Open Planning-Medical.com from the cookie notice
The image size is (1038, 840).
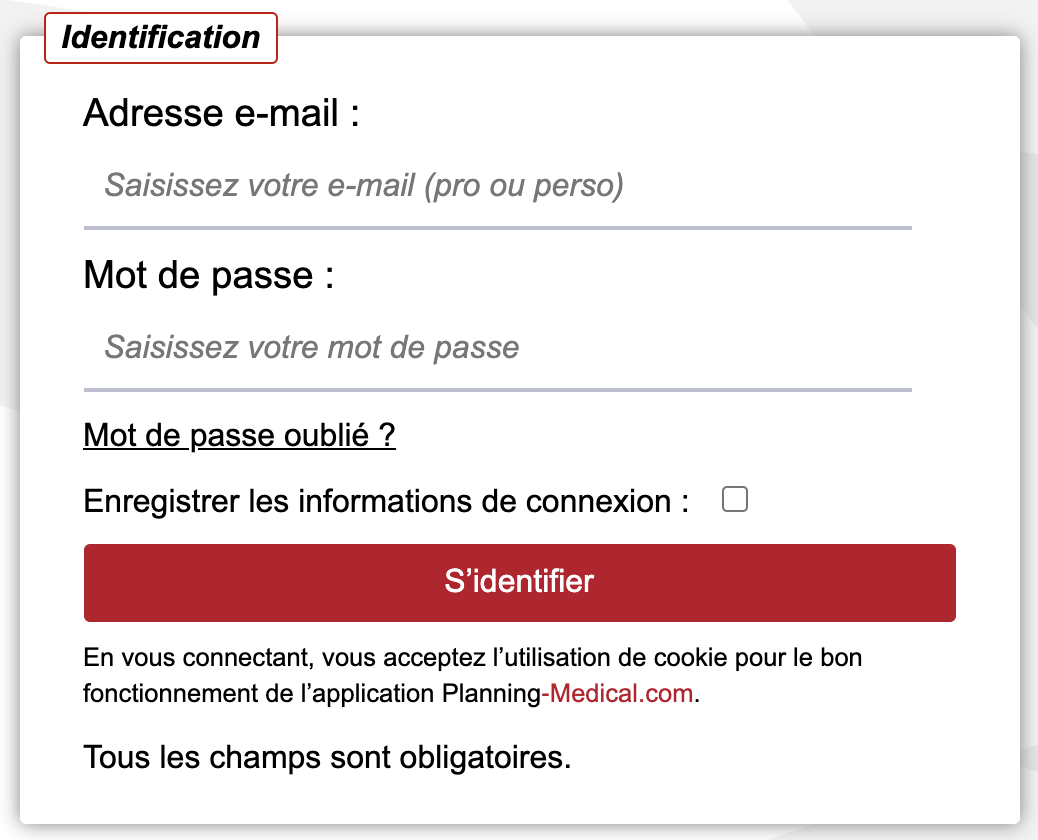point(620,692)
